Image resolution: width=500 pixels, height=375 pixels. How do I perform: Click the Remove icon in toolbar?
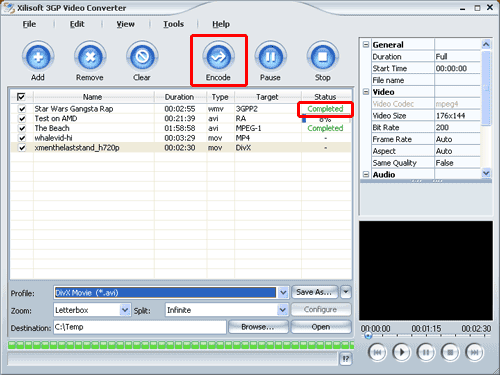click(90, 57)
